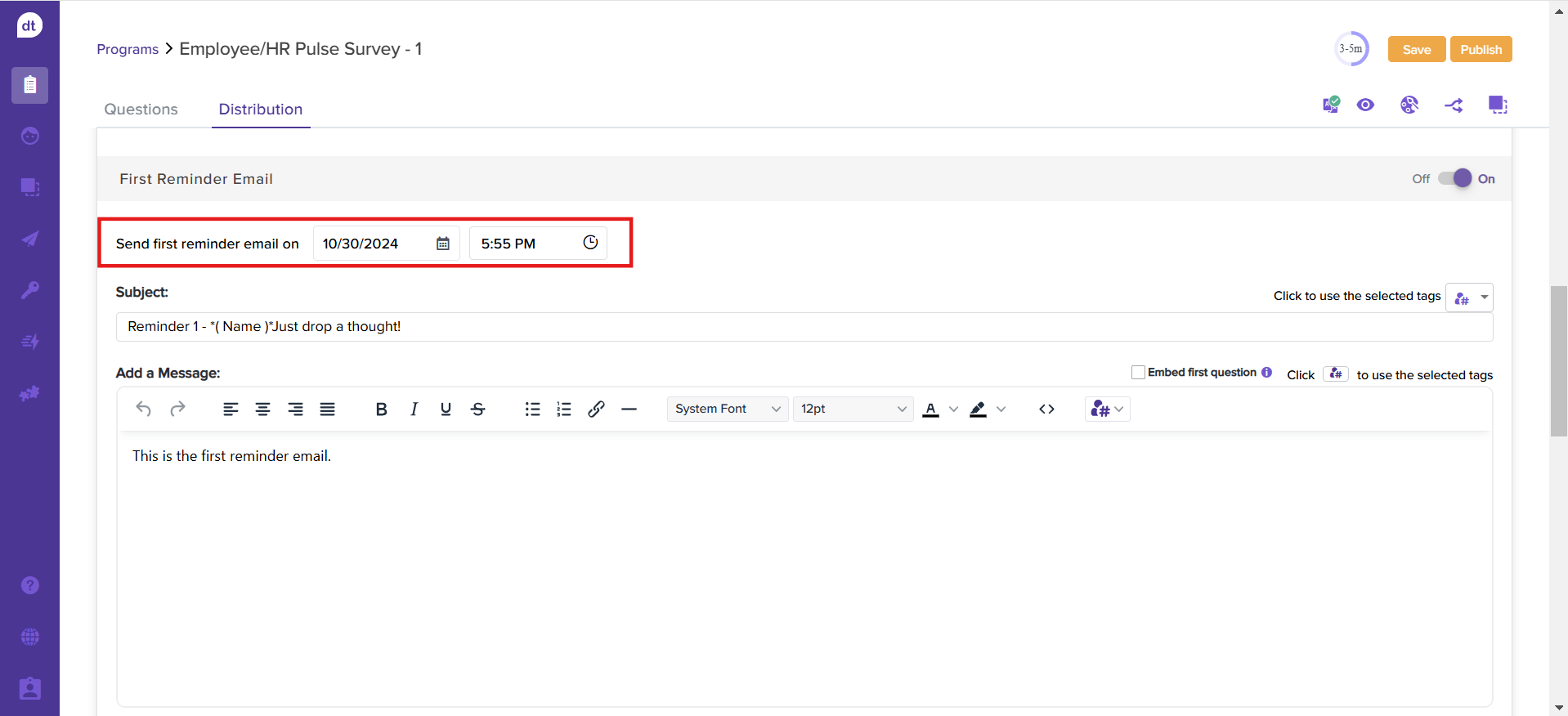Screen dimensions: 1568x716
Task: Switch to the Questions tab
Action: [x=141, y=110]
